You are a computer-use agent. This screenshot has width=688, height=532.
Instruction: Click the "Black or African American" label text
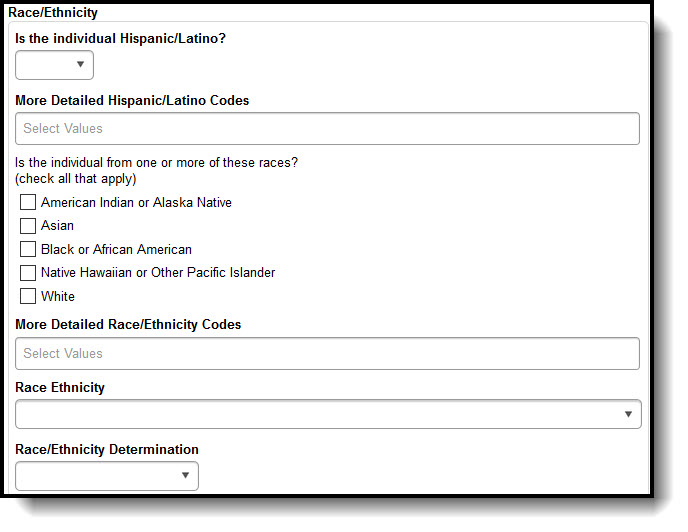click(x=116, y=250)
